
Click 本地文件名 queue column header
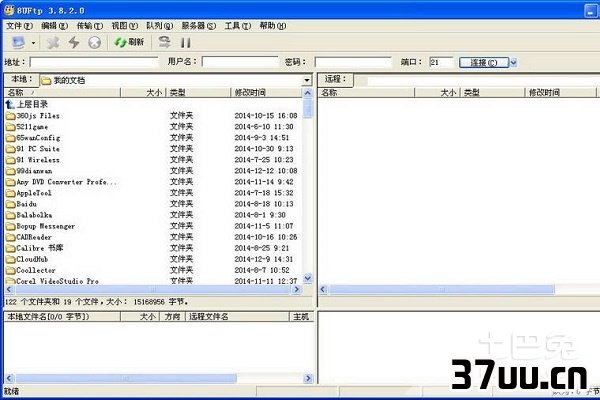click(x=62, y=317)
